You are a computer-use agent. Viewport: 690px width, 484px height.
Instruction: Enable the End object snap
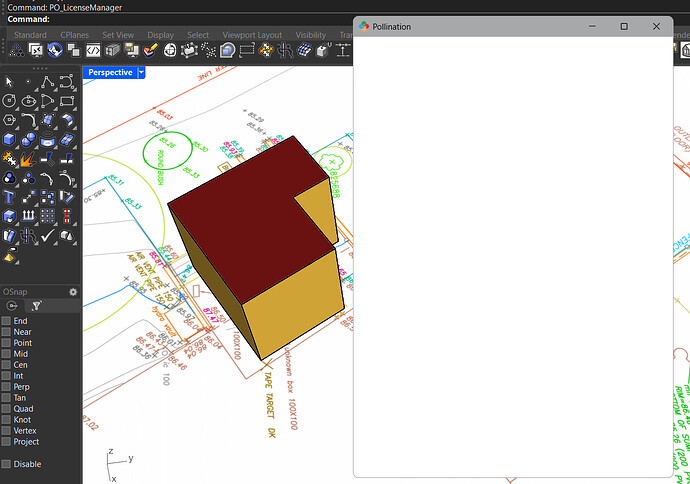6,321
